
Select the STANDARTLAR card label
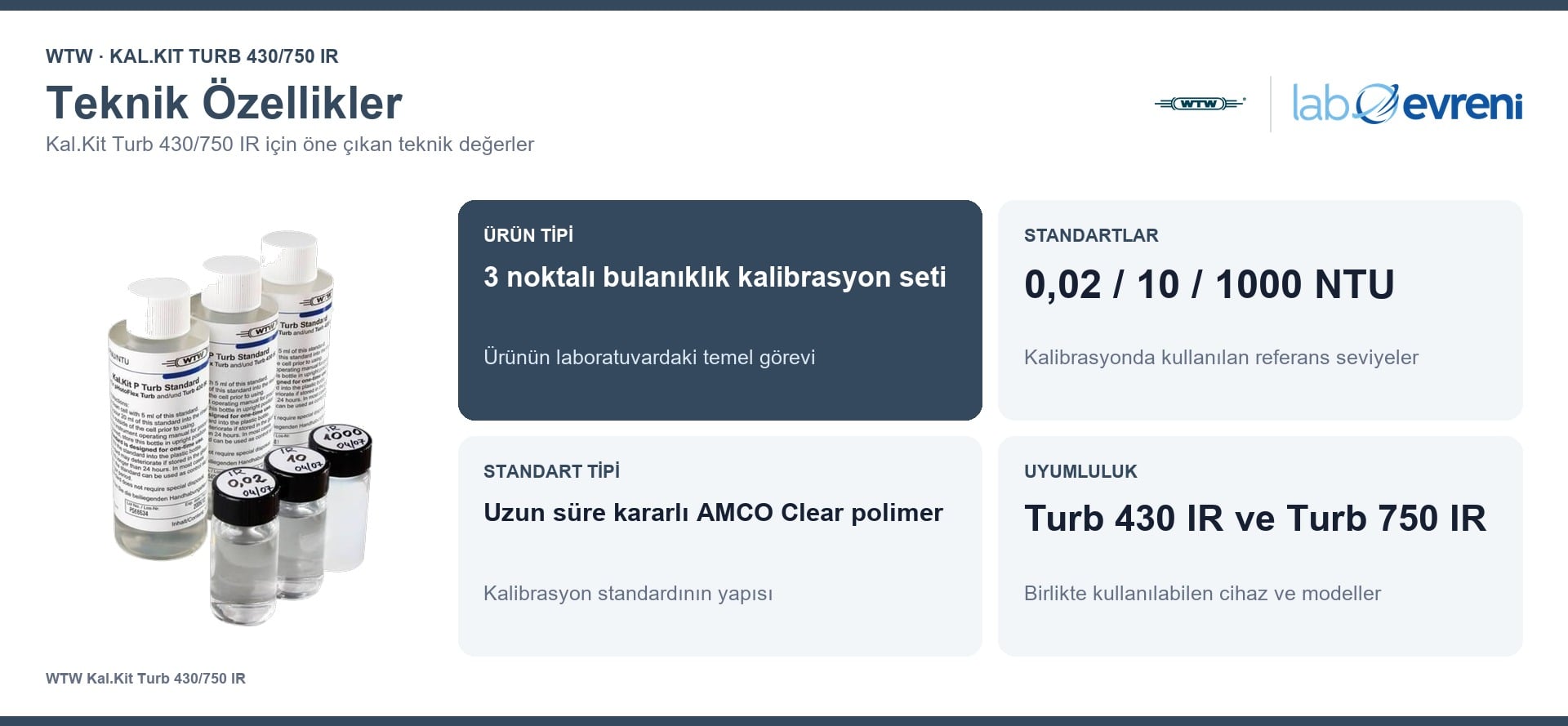point(1091,235)
